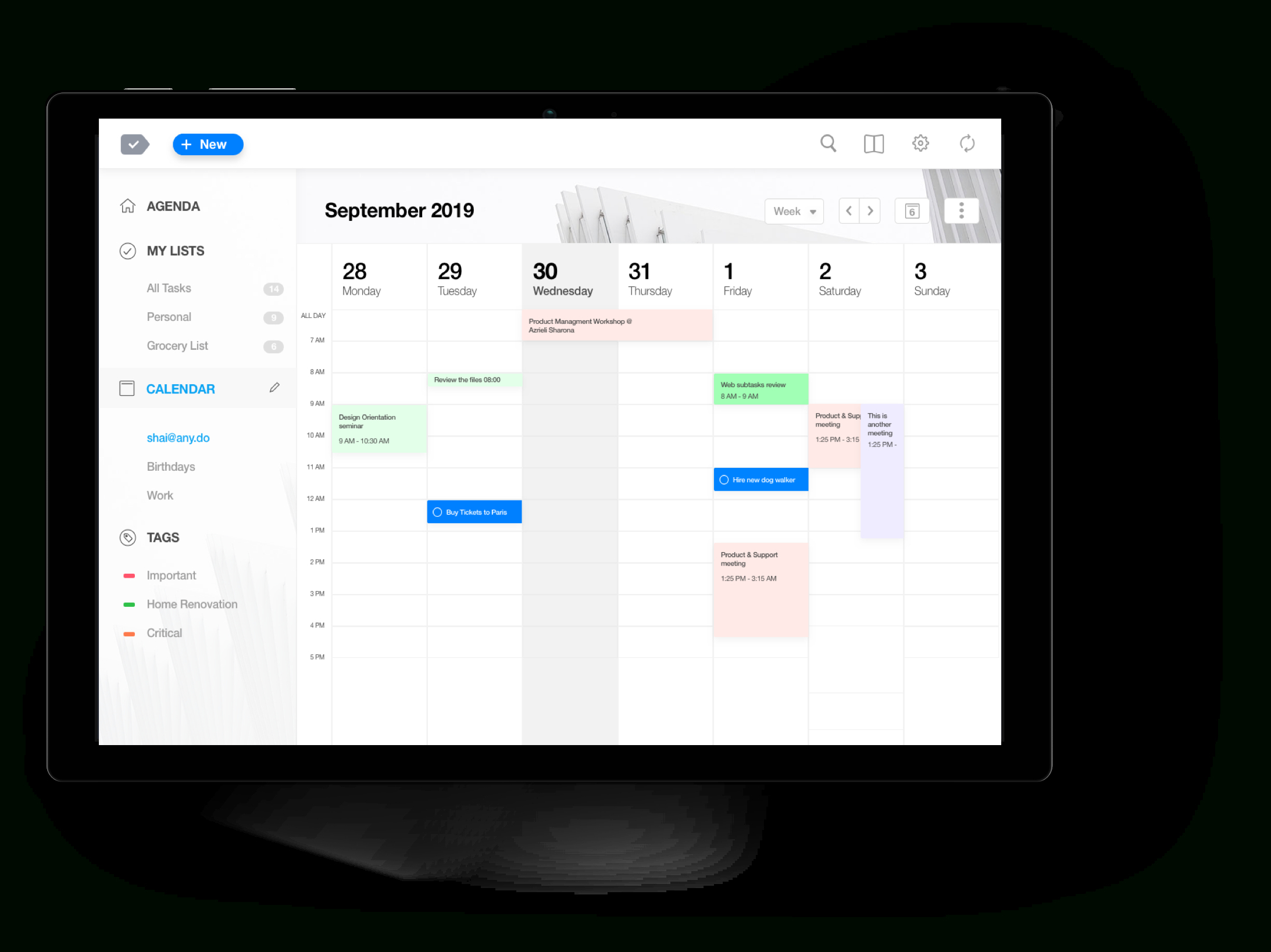
Task: Click the Tags section icon
Action: coord(127,537)
